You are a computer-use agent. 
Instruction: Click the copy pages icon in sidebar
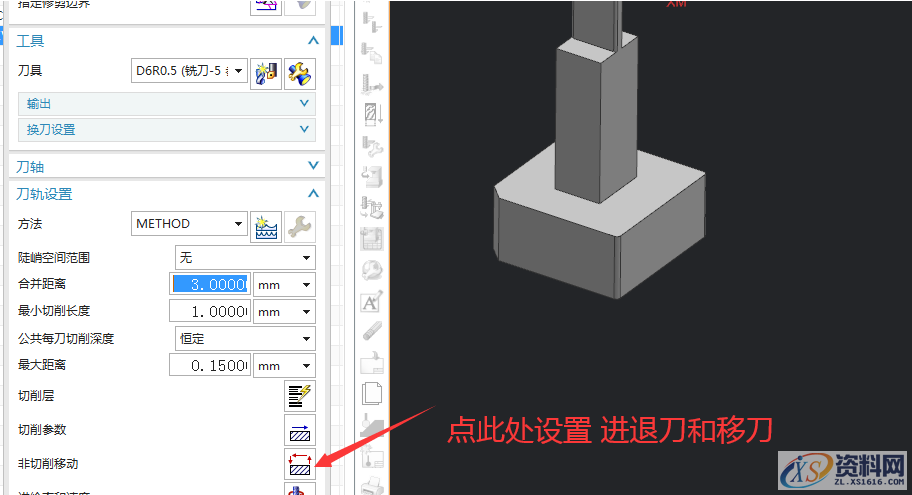372,394
